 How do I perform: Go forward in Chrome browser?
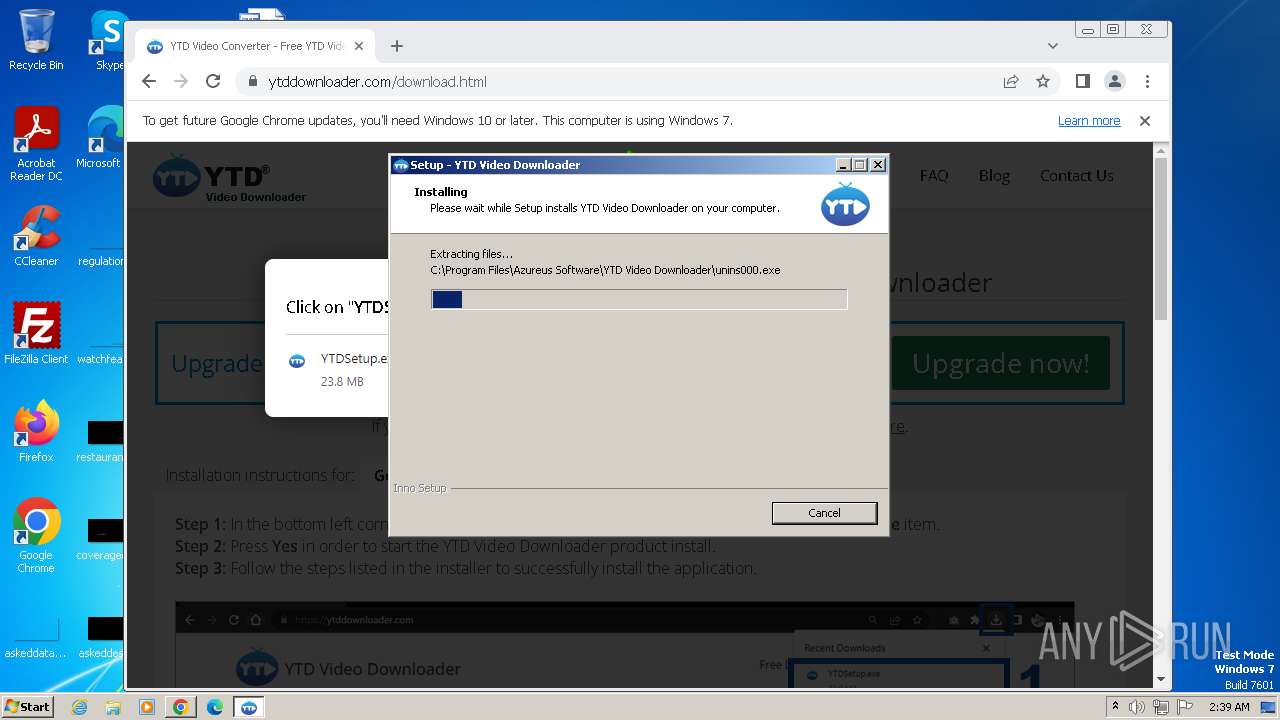click(181, 81)
